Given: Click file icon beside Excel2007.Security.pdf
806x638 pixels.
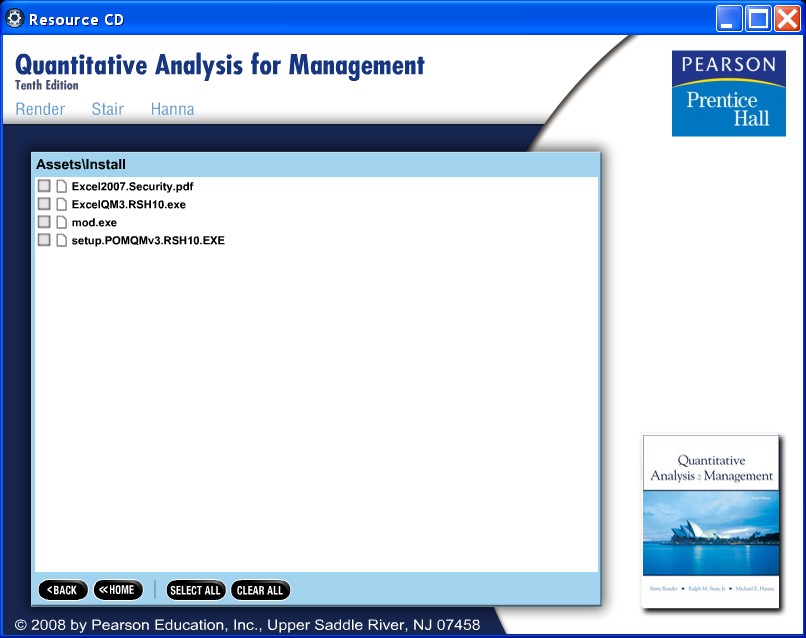Looking at the screenshot, I should click(x=61, y=186).
